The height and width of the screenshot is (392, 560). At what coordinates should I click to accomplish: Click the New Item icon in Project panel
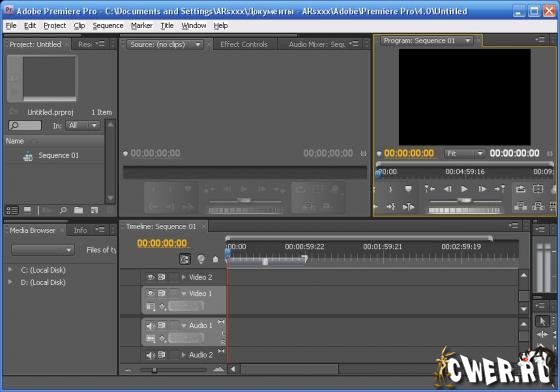(94, 210)
